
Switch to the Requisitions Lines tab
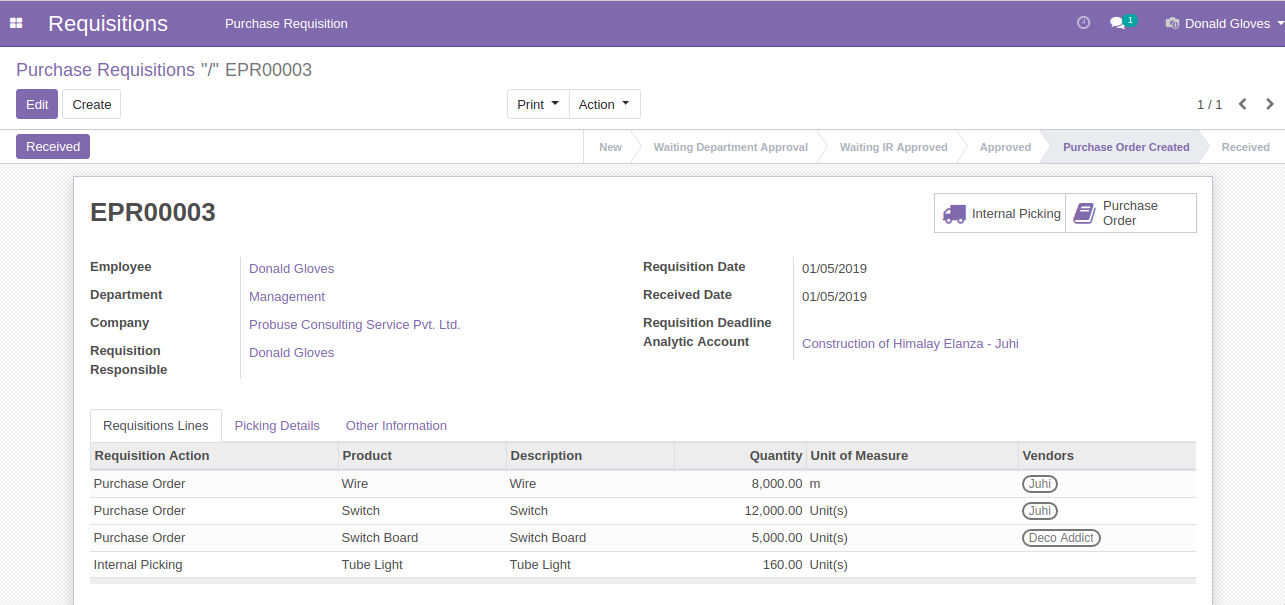(156, 425)
